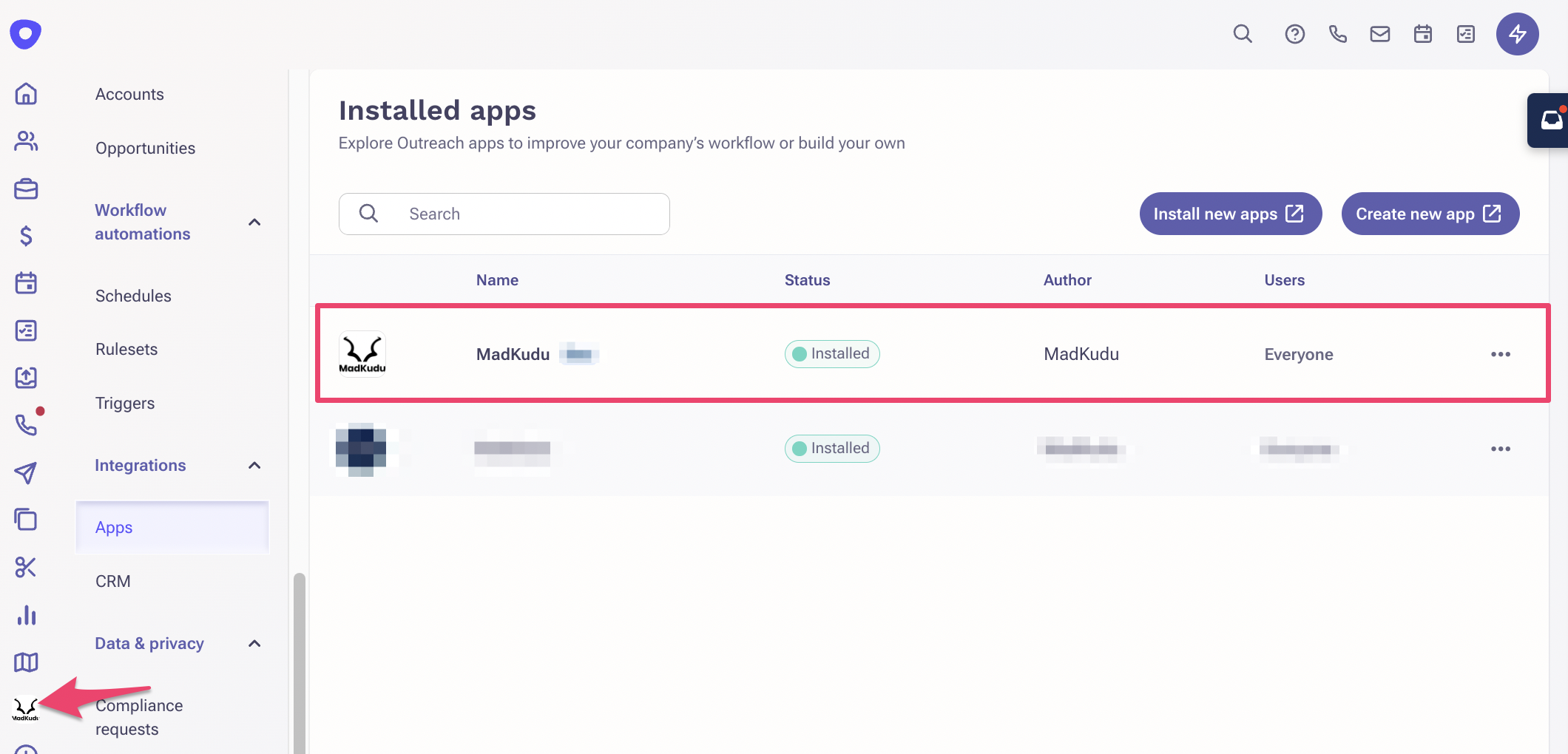Click the Status column header
Viewport: 1568px width, 754px height.
click(x=807, y=280)
